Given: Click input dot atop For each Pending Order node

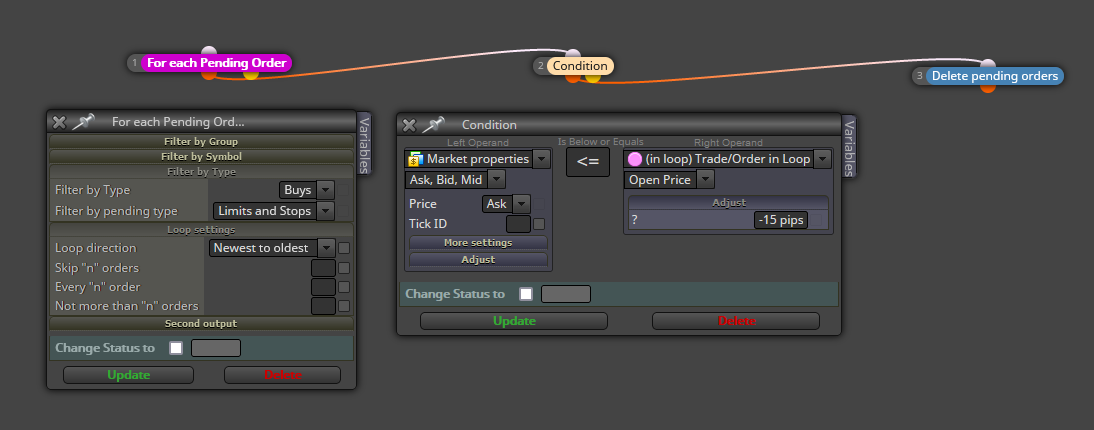Looking at the screenshot, I should 209,51.
